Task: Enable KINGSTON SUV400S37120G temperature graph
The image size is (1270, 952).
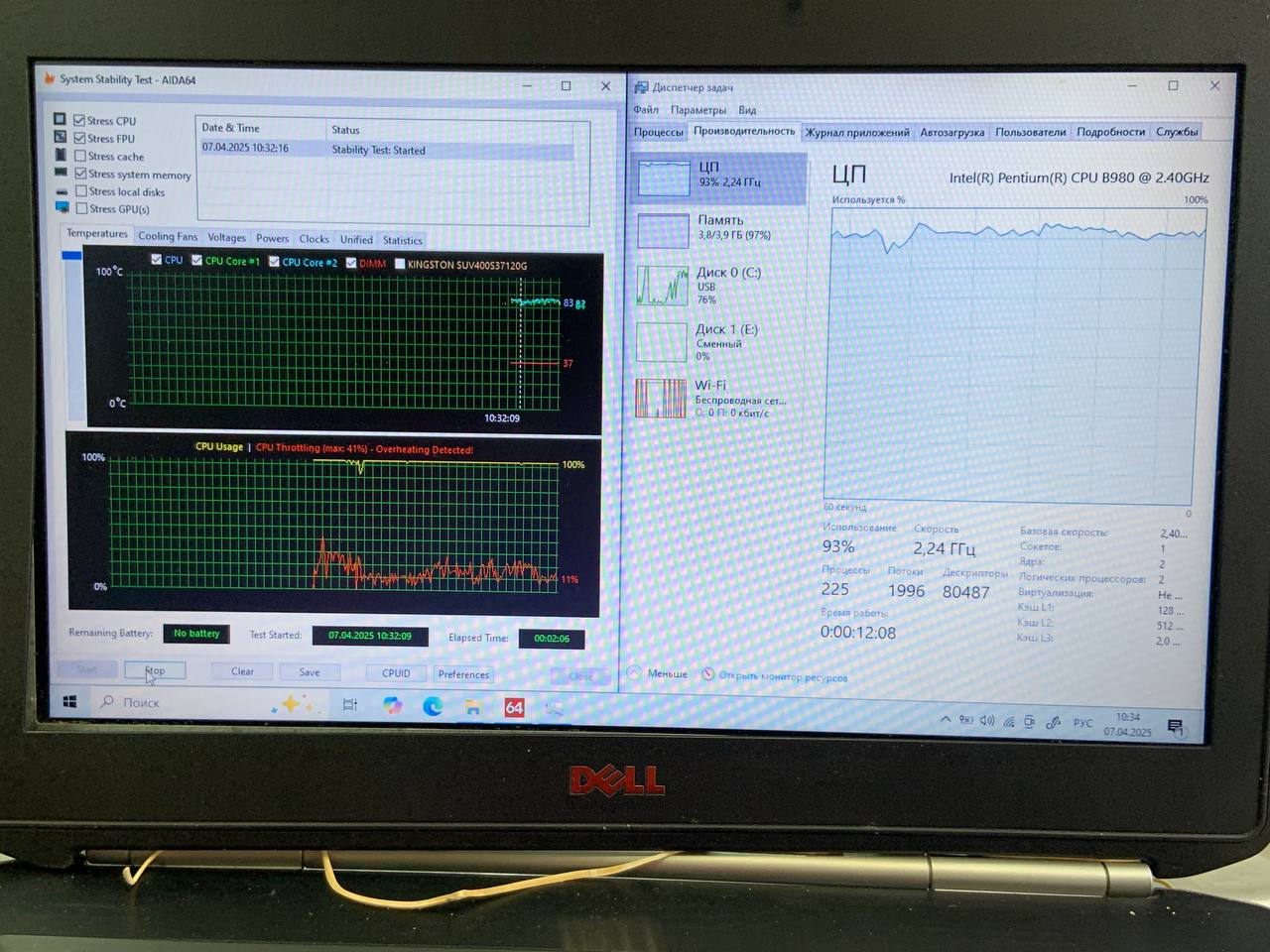Action: point(400,265)
